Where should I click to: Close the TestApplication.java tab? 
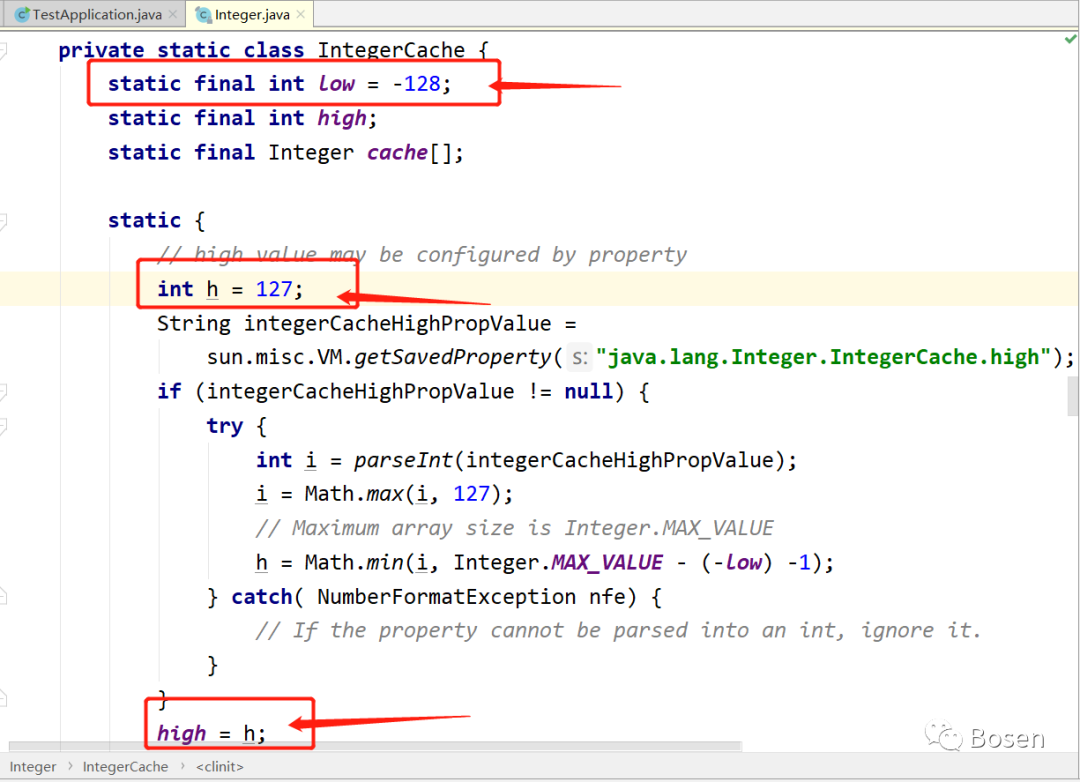[173, 14]
